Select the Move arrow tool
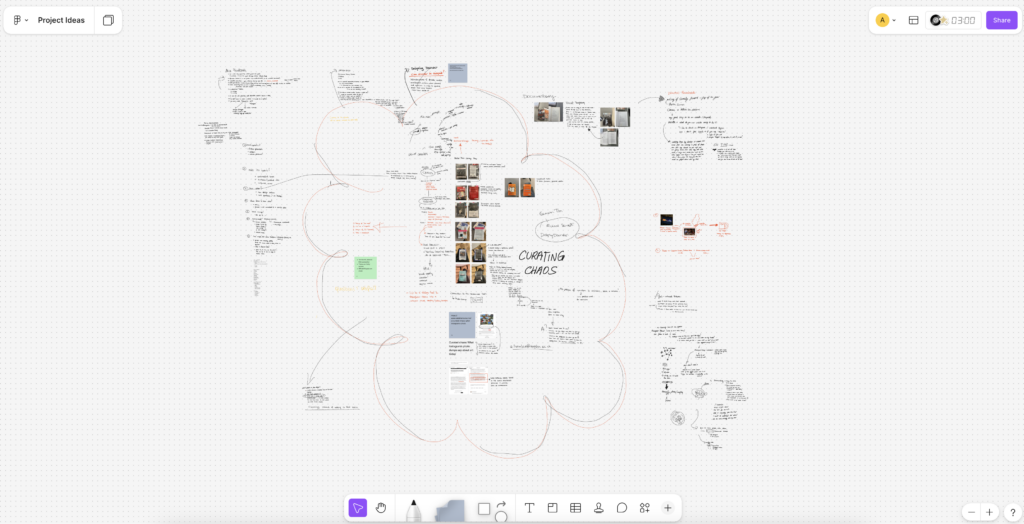This screenshot has width=1024, height=524. [x=358, y=508]
